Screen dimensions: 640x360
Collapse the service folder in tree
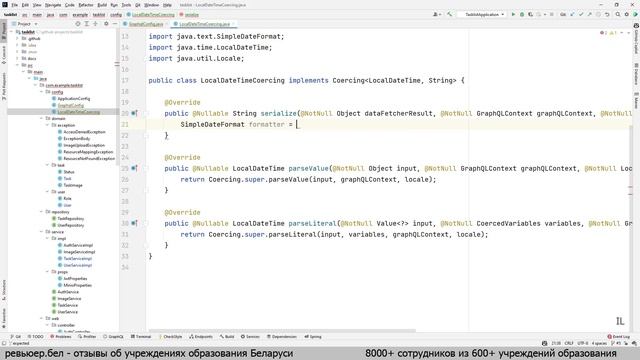point(42,232)
